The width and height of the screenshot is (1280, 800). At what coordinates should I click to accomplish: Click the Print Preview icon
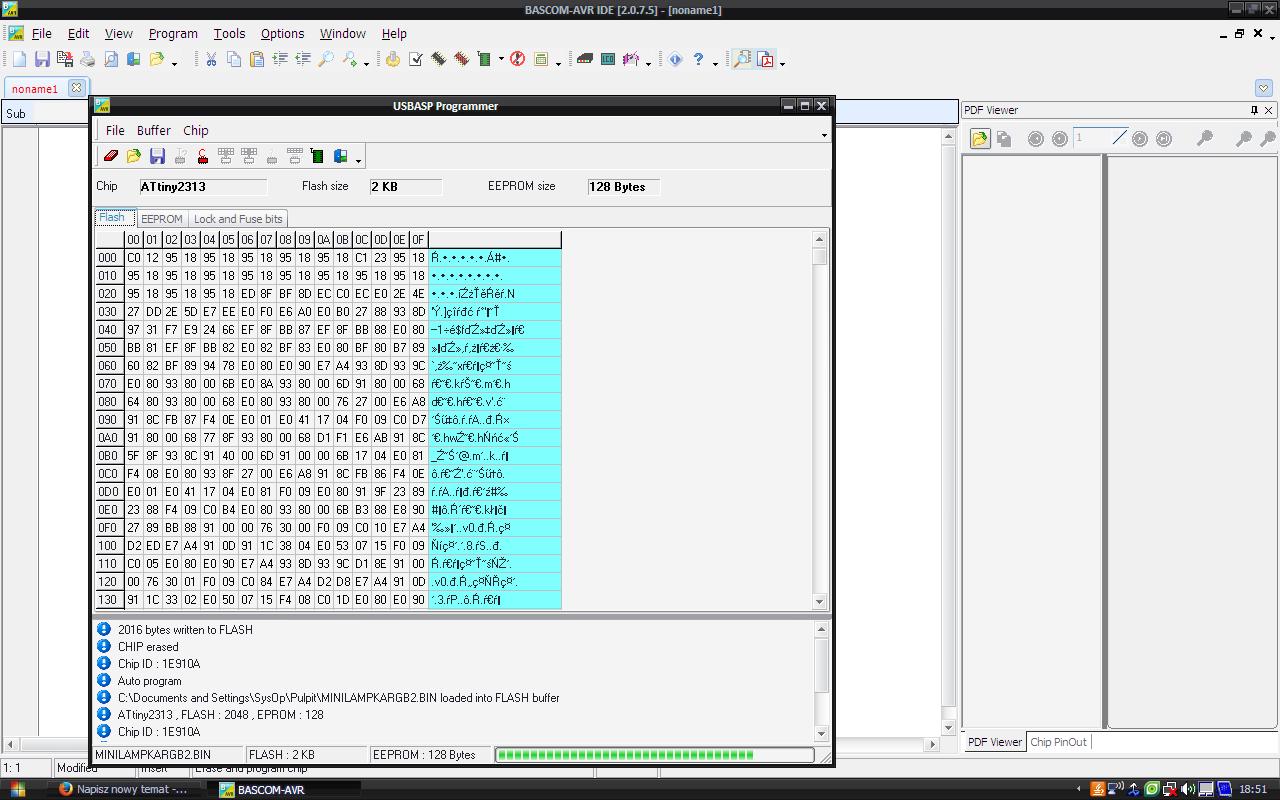pos(111,60)
